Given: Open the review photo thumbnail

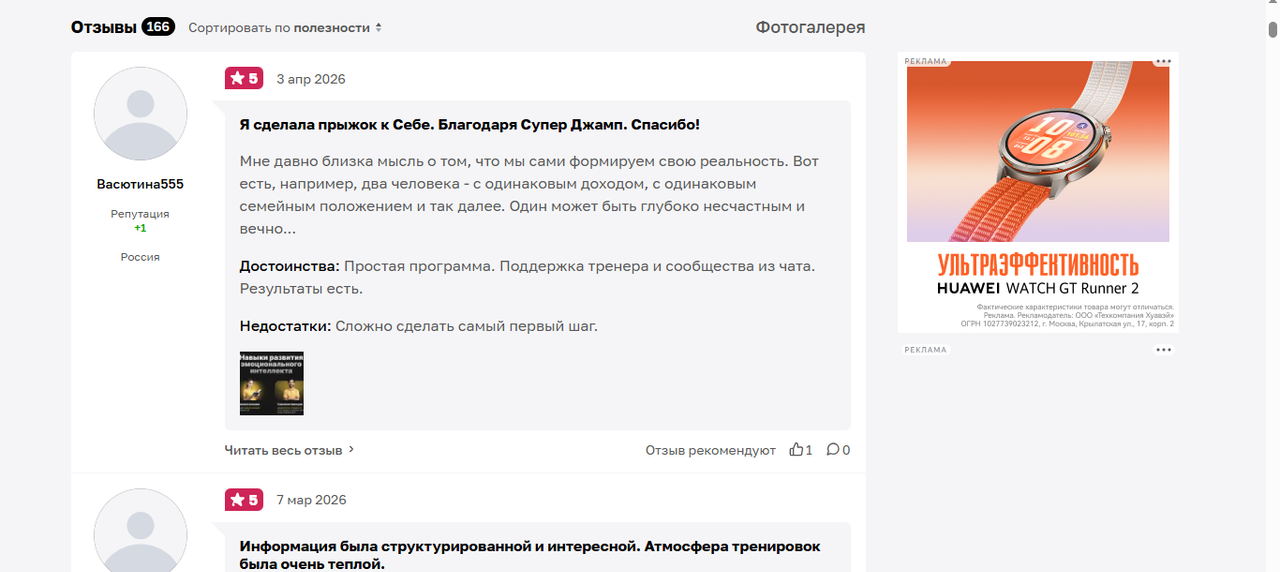Looking at the screenshot, I should tap(272, 383).
